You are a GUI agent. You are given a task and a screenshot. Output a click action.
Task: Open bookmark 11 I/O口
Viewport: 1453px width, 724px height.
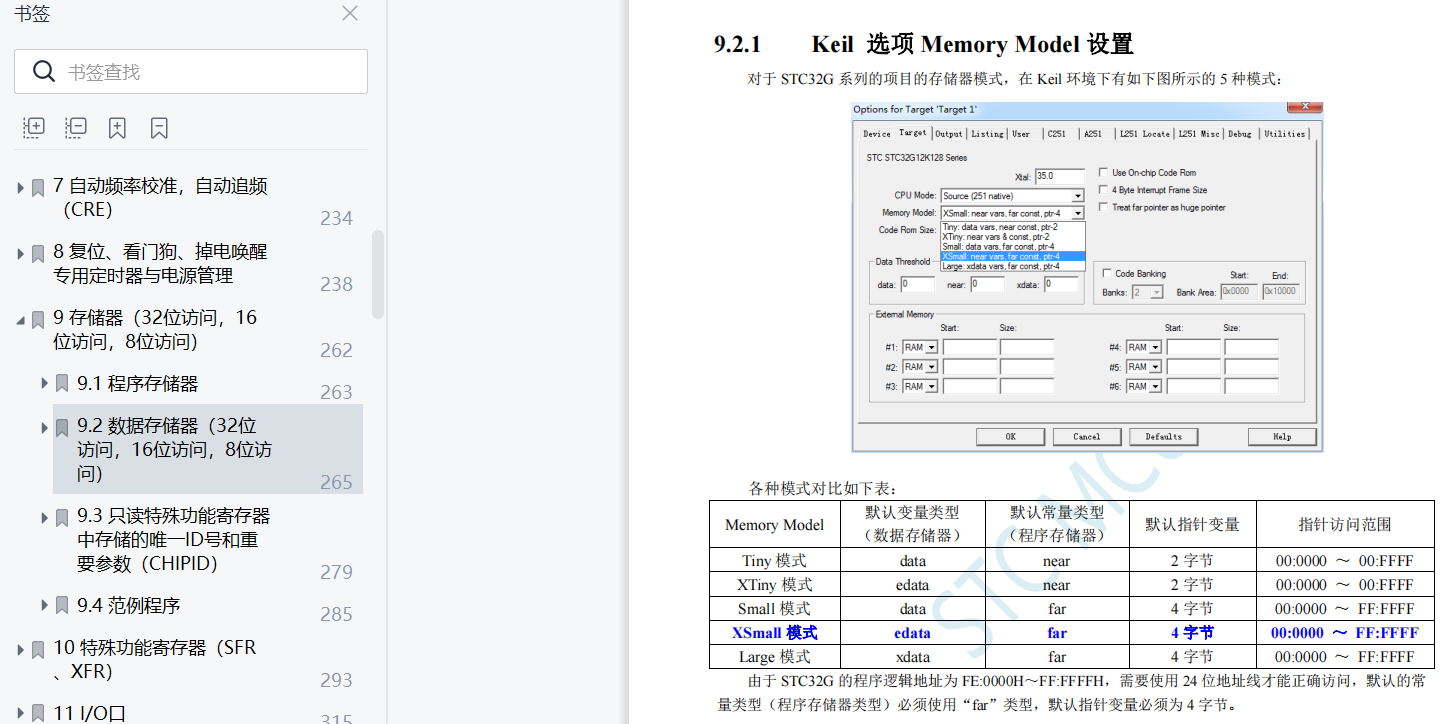(x=90, y=713)
